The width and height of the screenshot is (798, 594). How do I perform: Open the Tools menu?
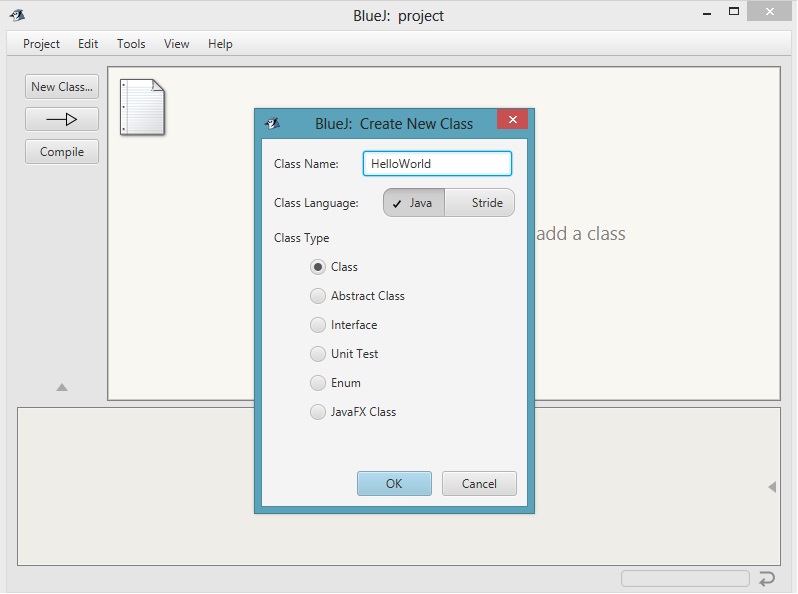[x=131, y=44]
